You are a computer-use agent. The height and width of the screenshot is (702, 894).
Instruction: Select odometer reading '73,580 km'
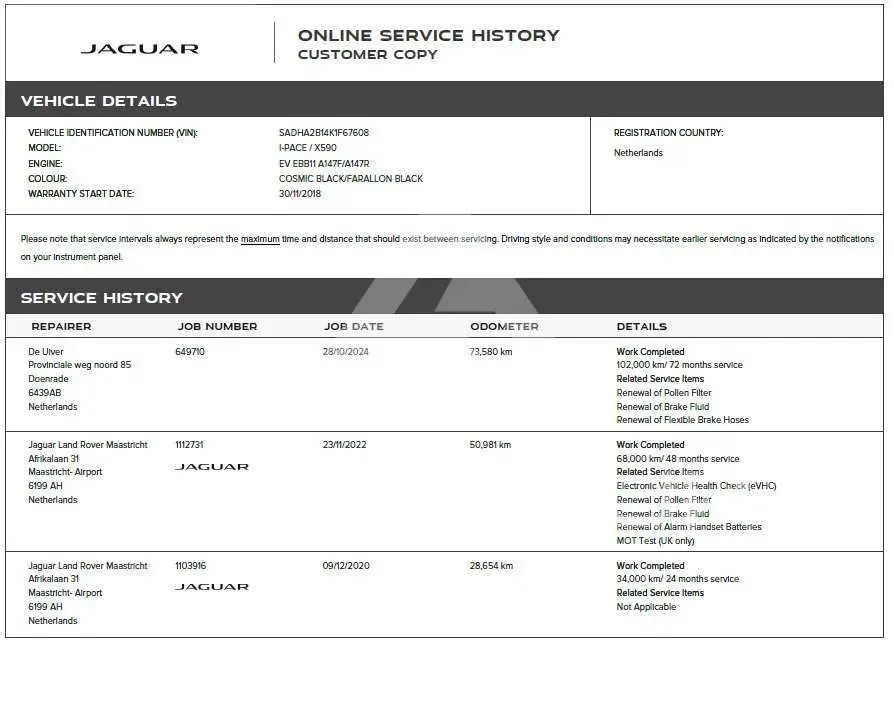point(491,352)
